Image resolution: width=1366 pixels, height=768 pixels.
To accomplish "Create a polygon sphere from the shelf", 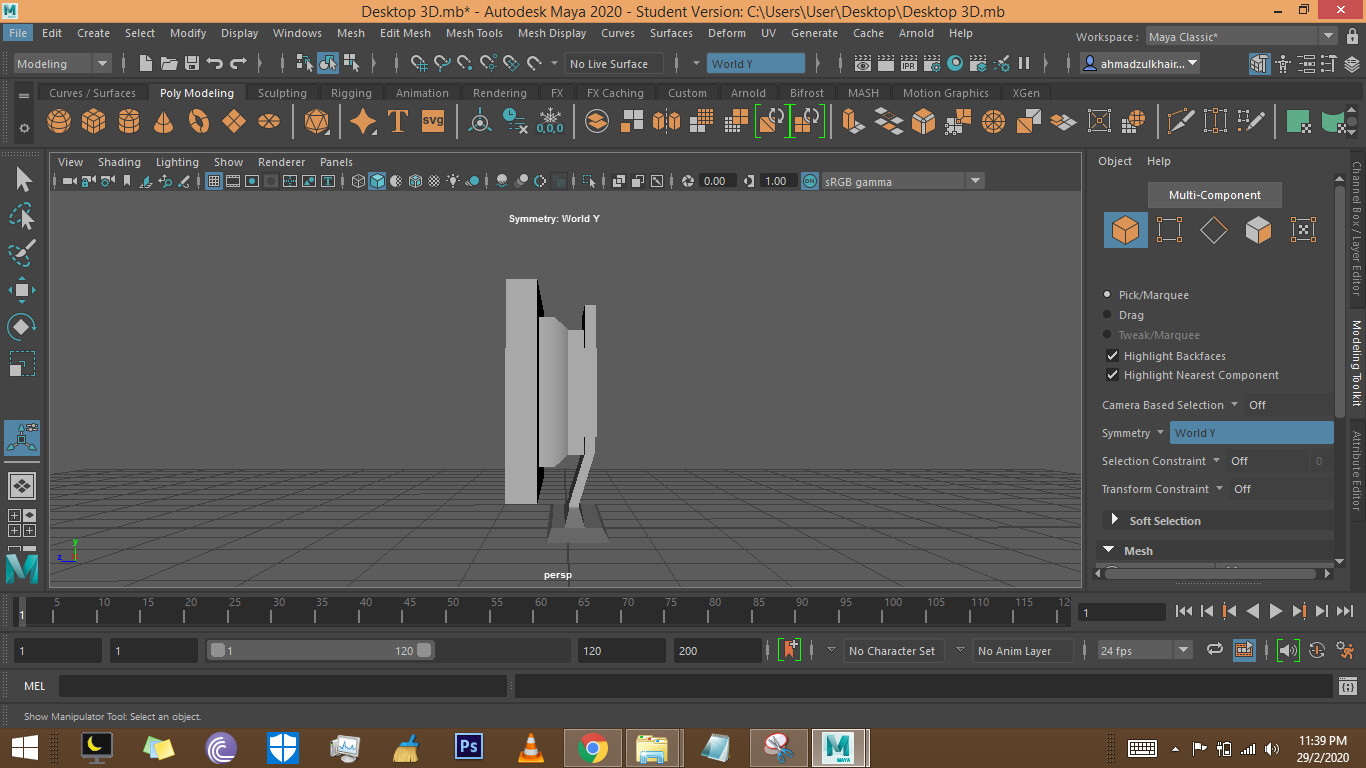I will (x=59, y=122).
